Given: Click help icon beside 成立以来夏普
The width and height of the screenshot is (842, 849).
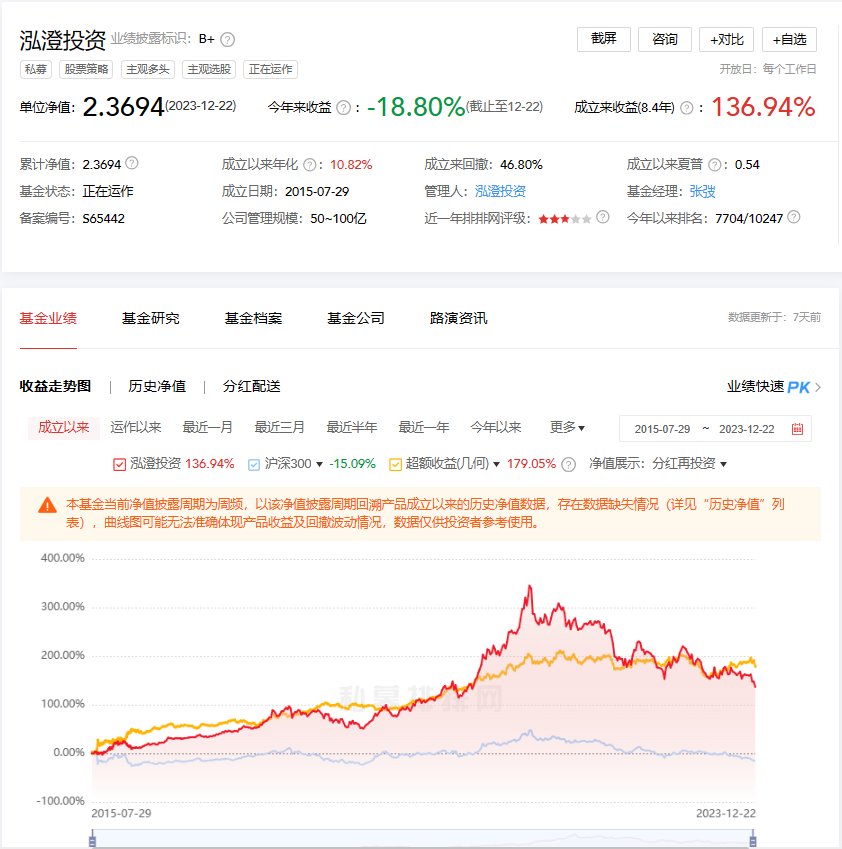Looking at the screenshot, I should tap(715, 165).
